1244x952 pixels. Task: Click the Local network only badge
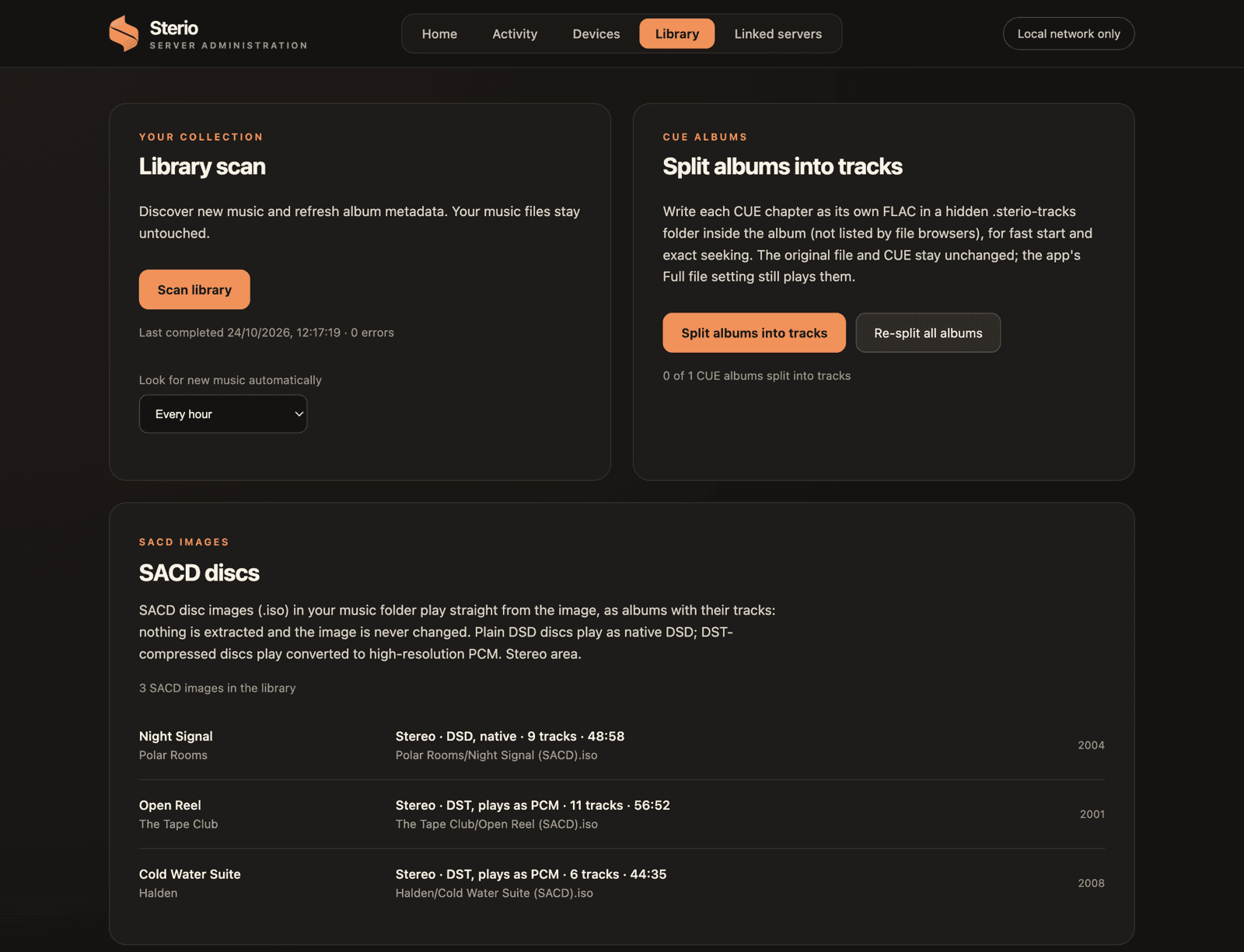[x=1068, y=33]
